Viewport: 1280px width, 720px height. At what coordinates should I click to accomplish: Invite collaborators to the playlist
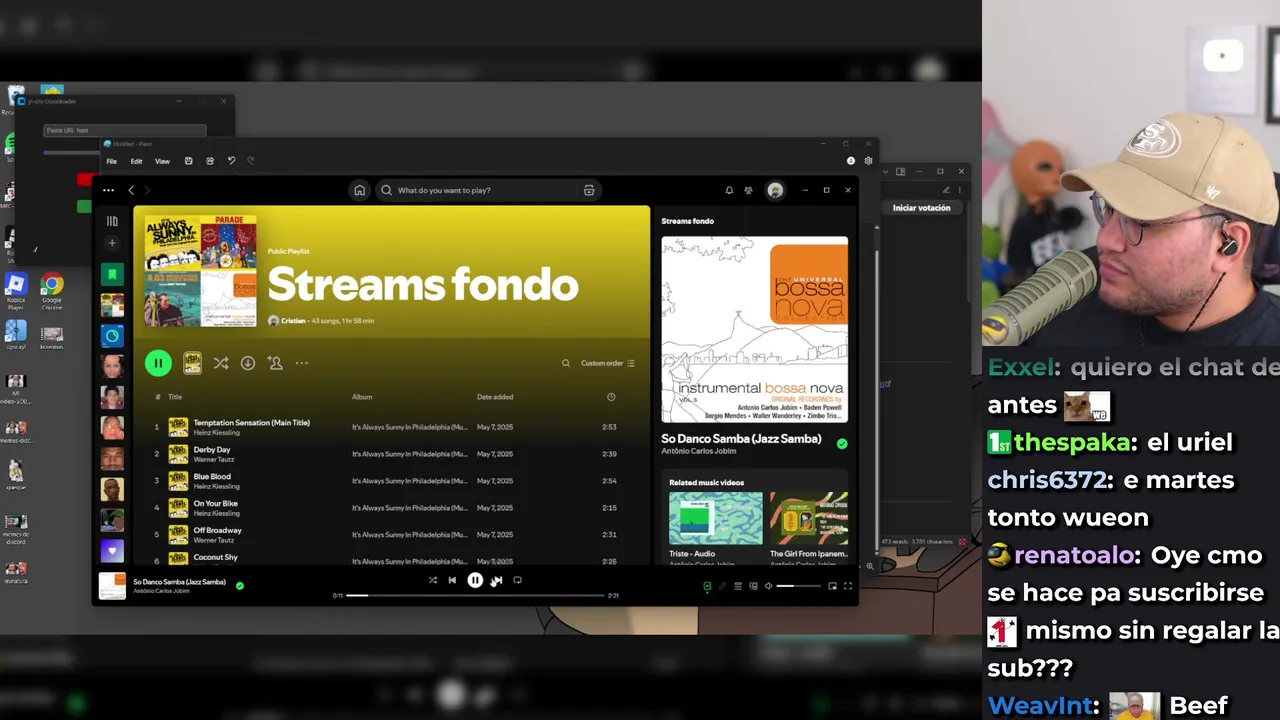pos(275,363)
